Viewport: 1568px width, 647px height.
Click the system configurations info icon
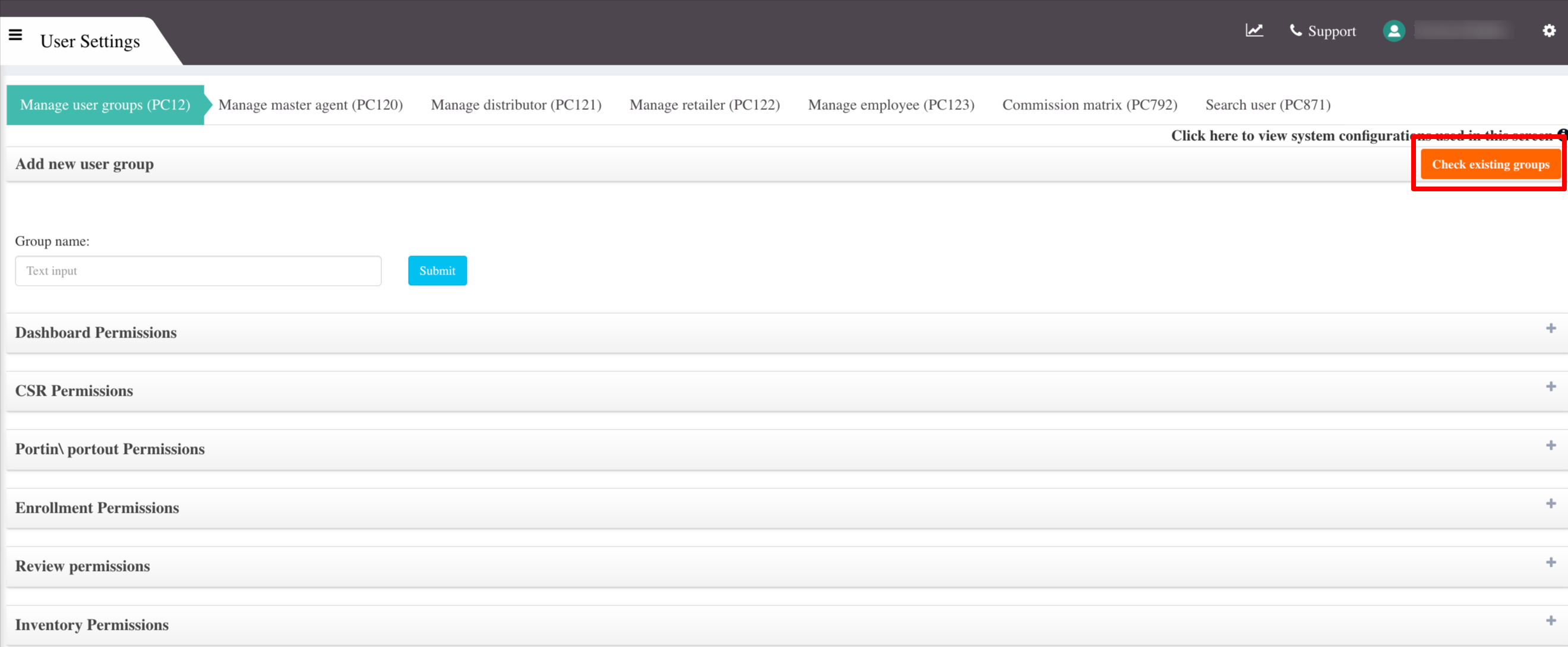click(1563, 134)
